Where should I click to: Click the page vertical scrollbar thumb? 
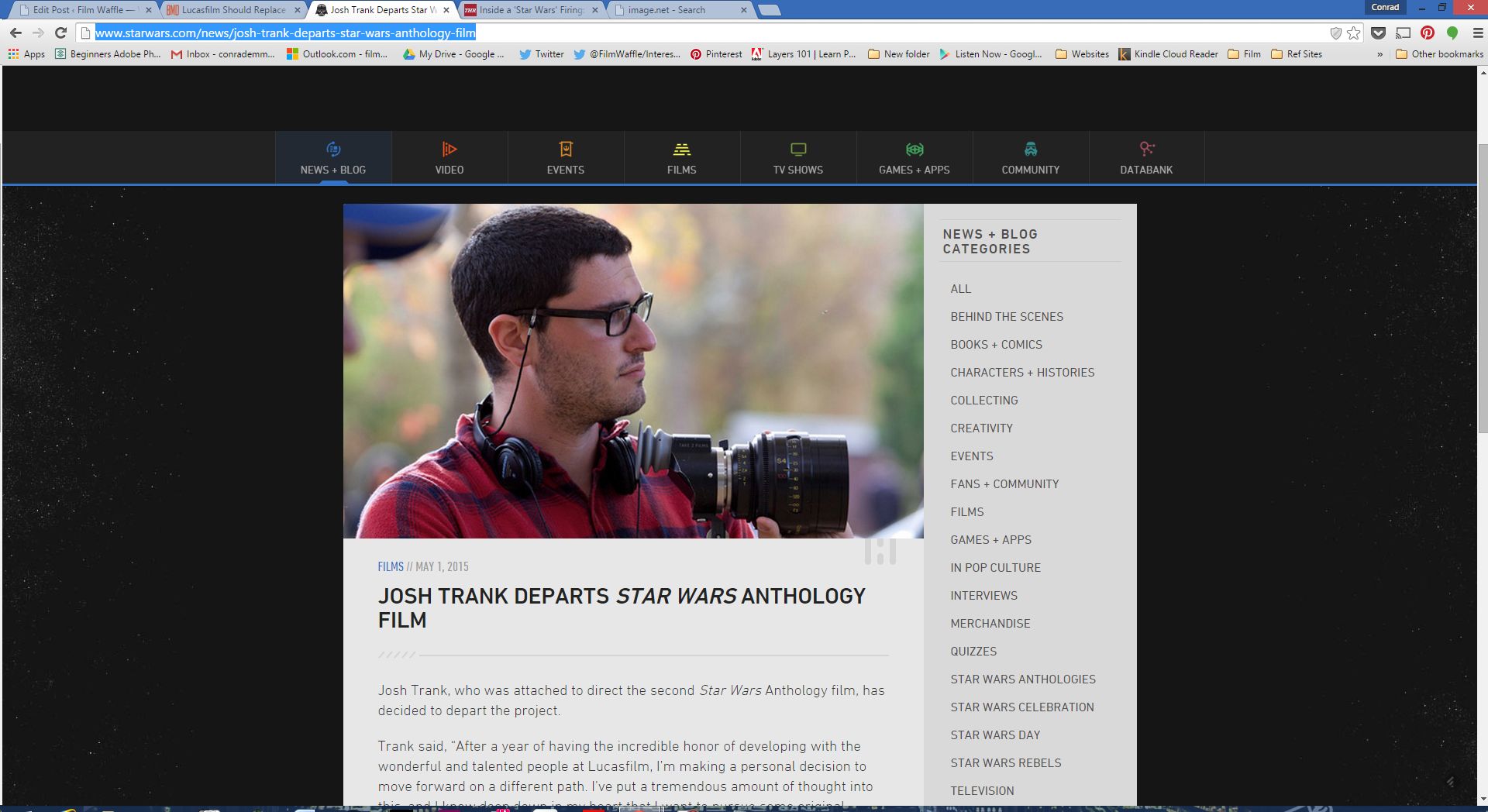pyautogui.click(x=1483, y=288)
